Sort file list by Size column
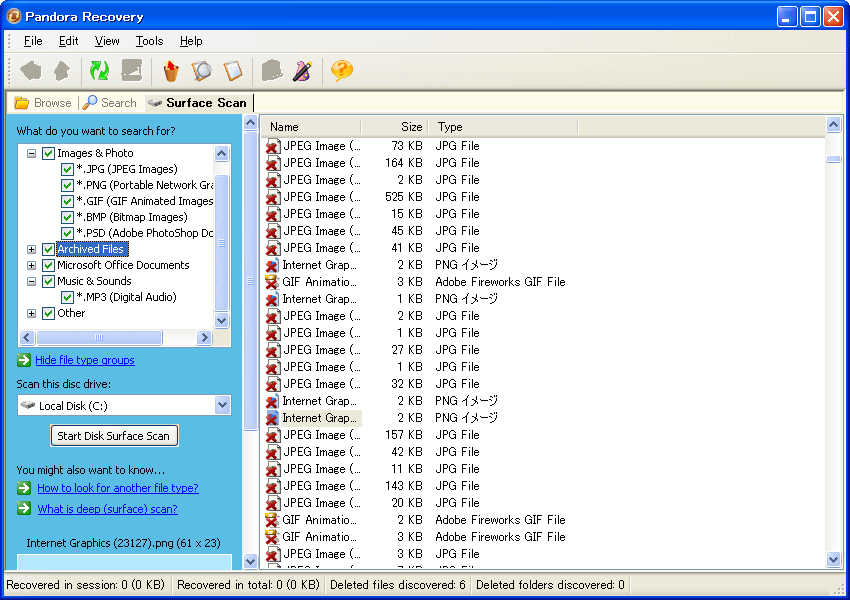The image size is (850, 600). pyautogui.click(x=395, y=127)
